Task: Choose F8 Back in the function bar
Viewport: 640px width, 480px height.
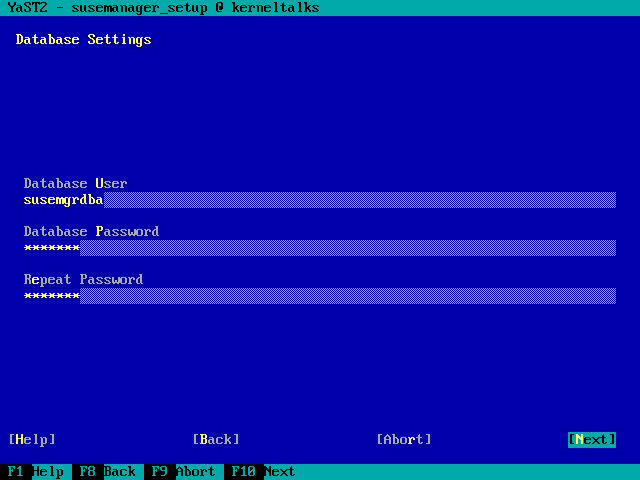Action: coord(107,472)
